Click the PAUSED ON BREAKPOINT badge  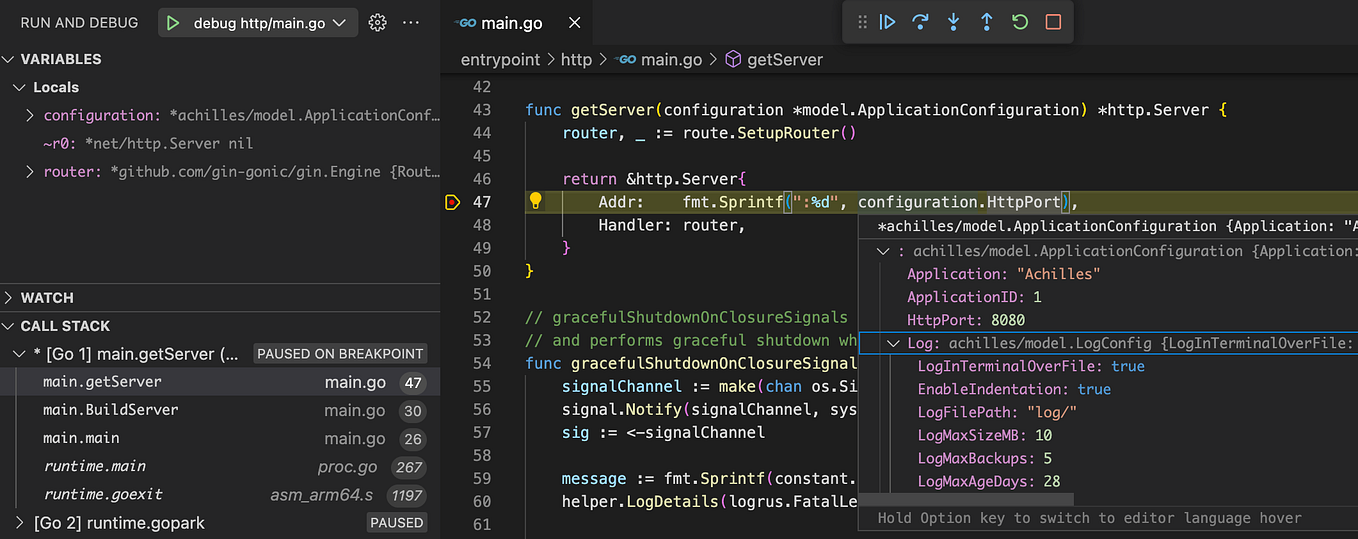pyautogui.click(x=340, y=353)
